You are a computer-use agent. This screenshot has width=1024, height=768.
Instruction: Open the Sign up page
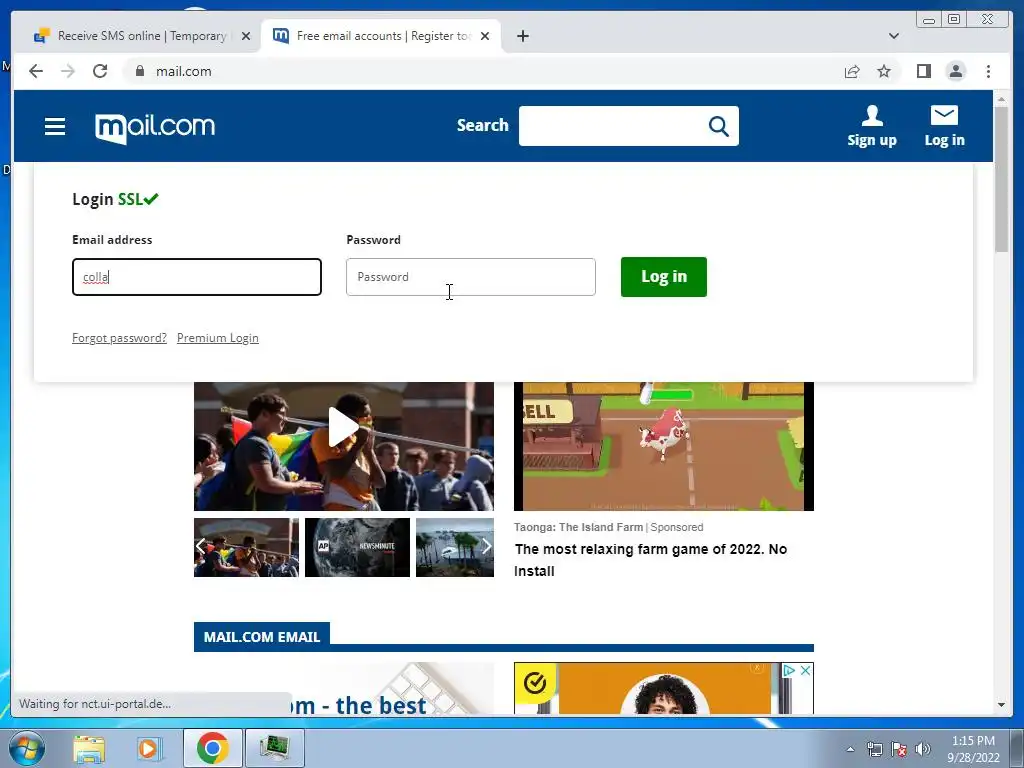pyautogui.click(x=872, y=126)
